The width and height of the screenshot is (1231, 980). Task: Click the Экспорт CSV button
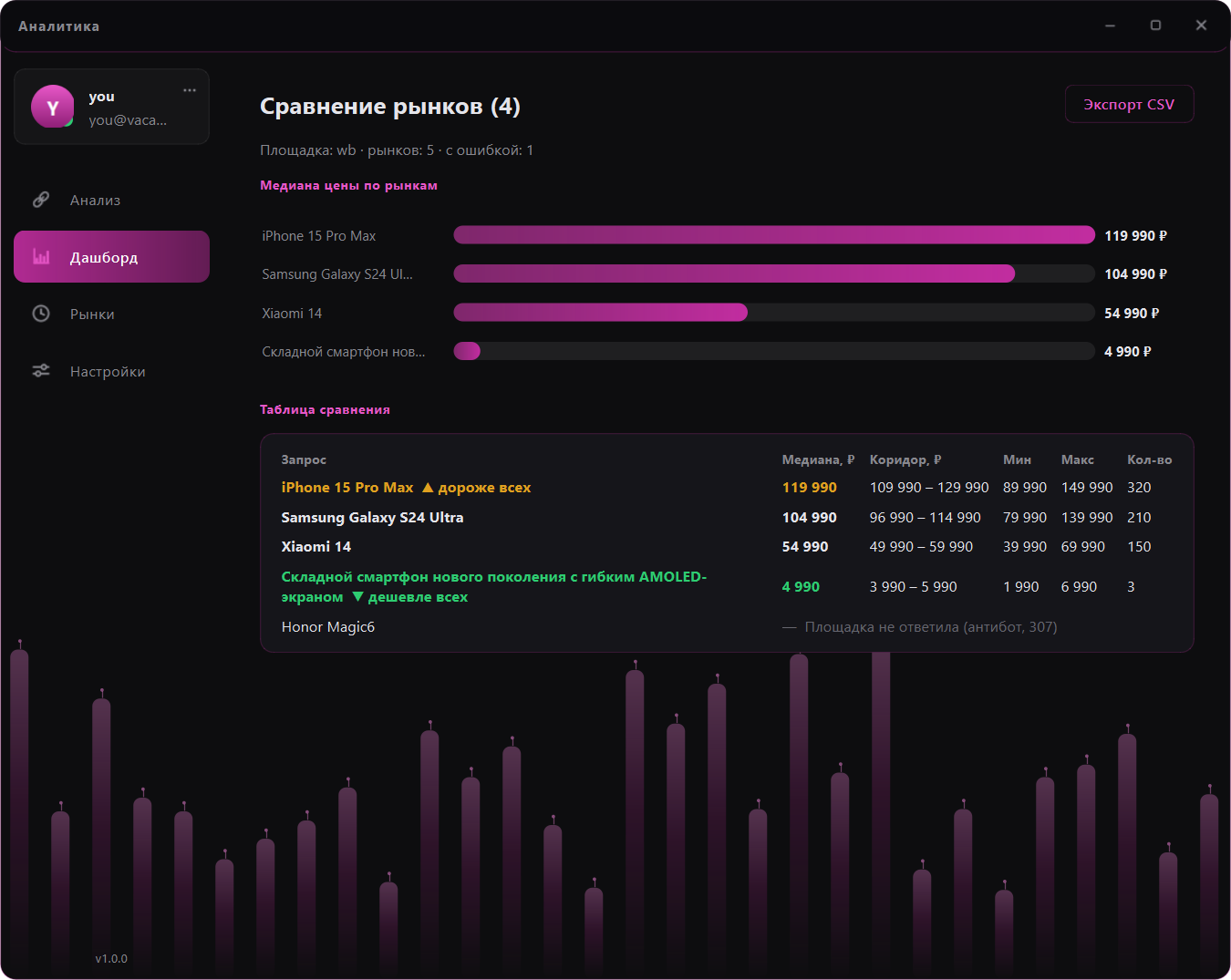[x=1129, y=104]
